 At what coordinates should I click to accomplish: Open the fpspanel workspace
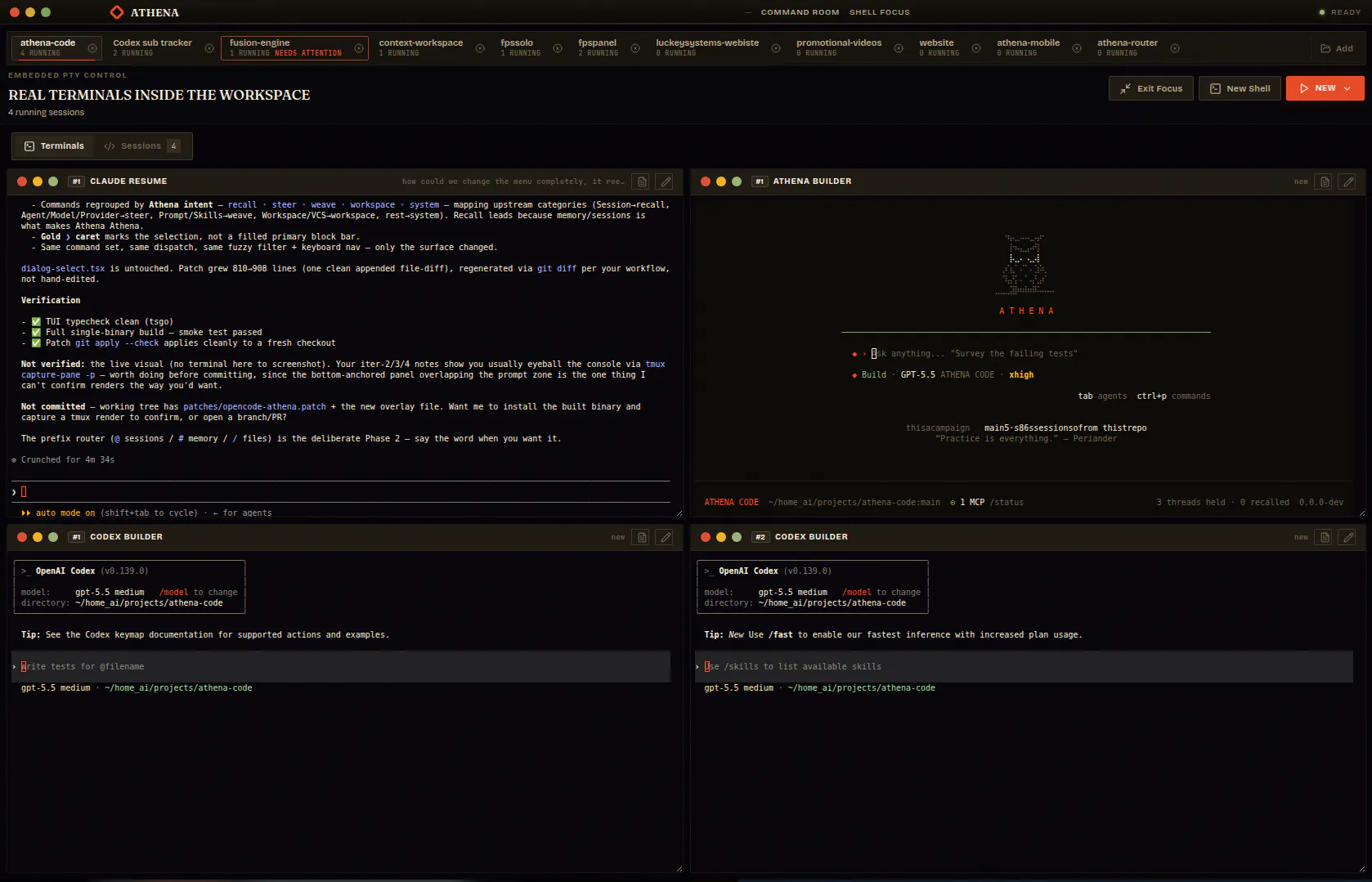599,48
